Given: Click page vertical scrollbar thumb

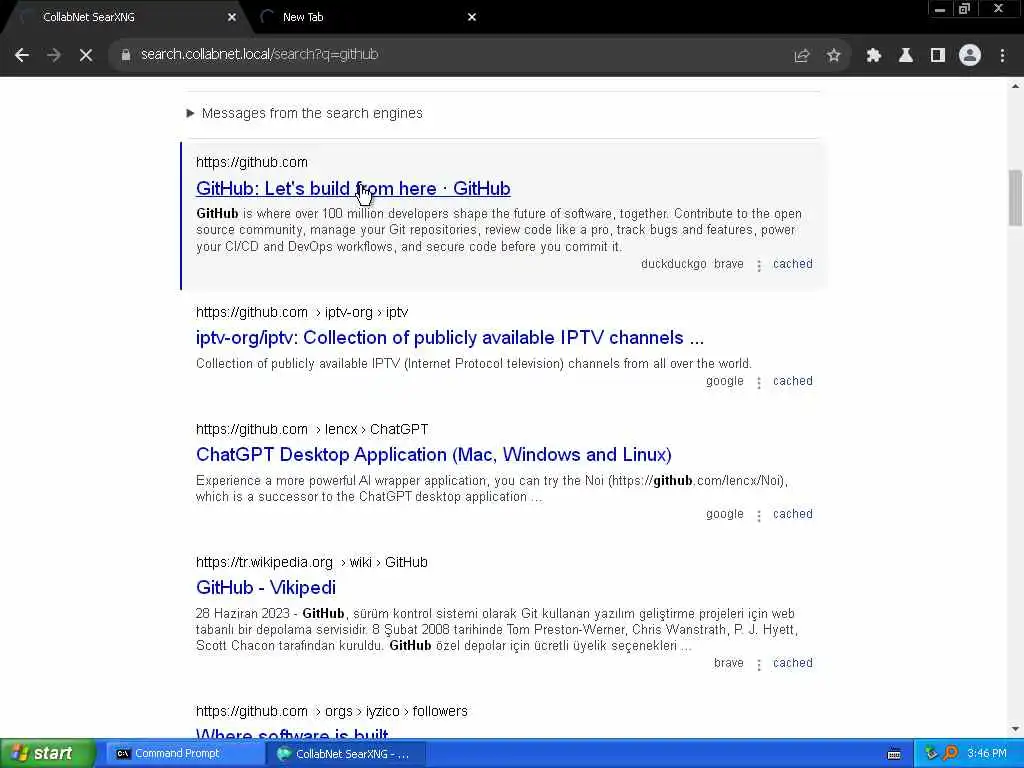Looking at the screenshot, I should [1015, 197].
